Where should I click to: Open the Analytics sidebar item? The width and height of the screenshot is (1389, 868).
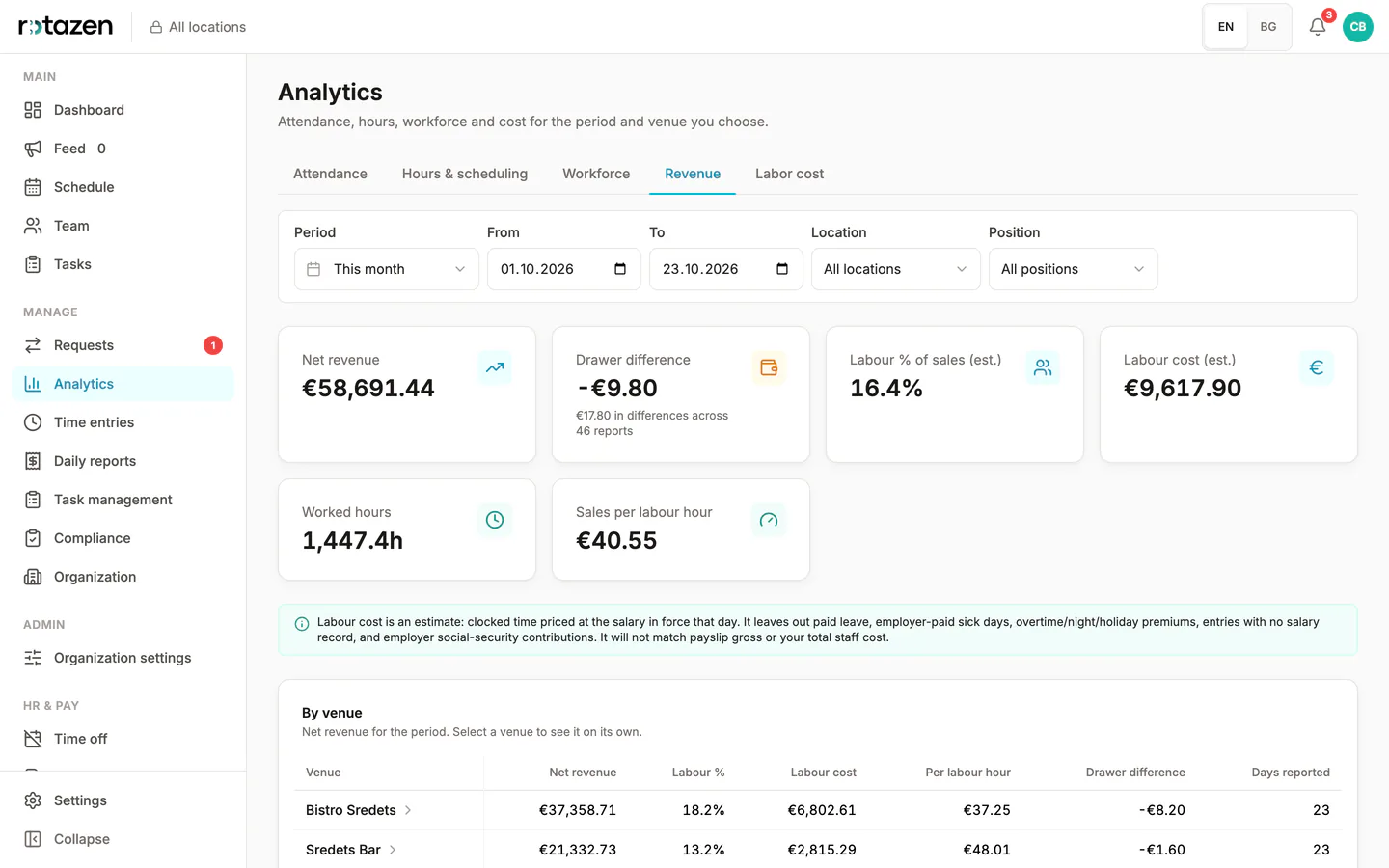tap(123, 384)
